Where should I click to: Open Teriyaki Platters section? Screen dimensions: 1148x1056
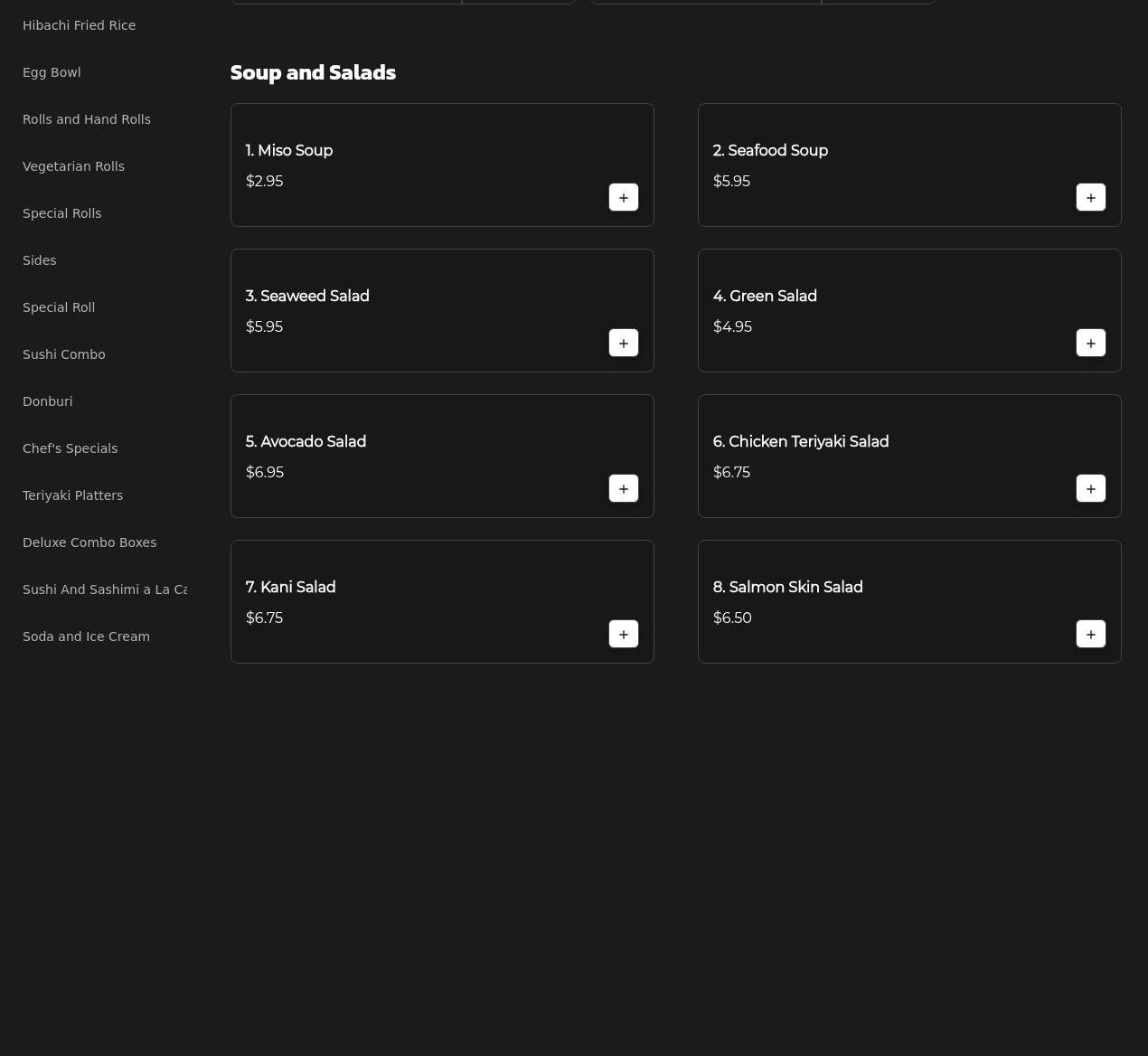coord(72,495)
